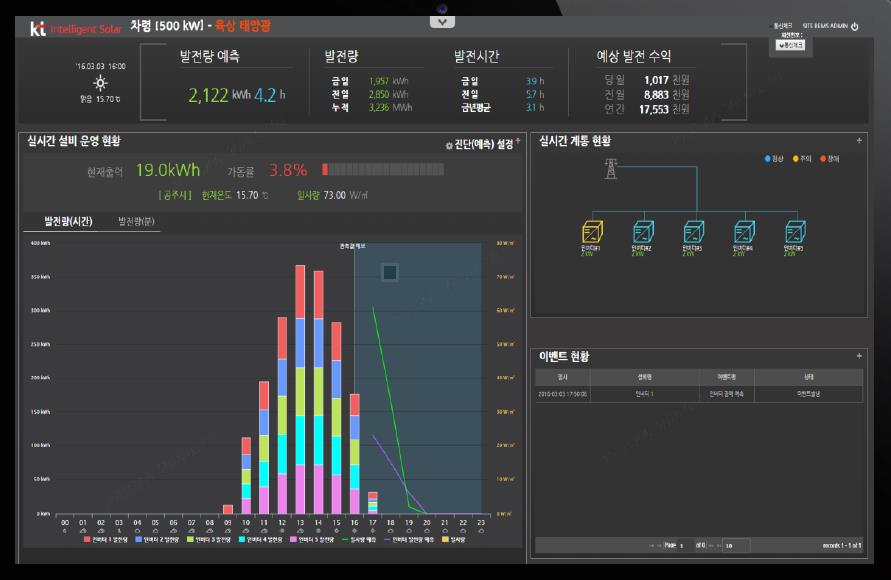
Task: Click the orange 장애 status legend dot
Action: click(823, 158)
